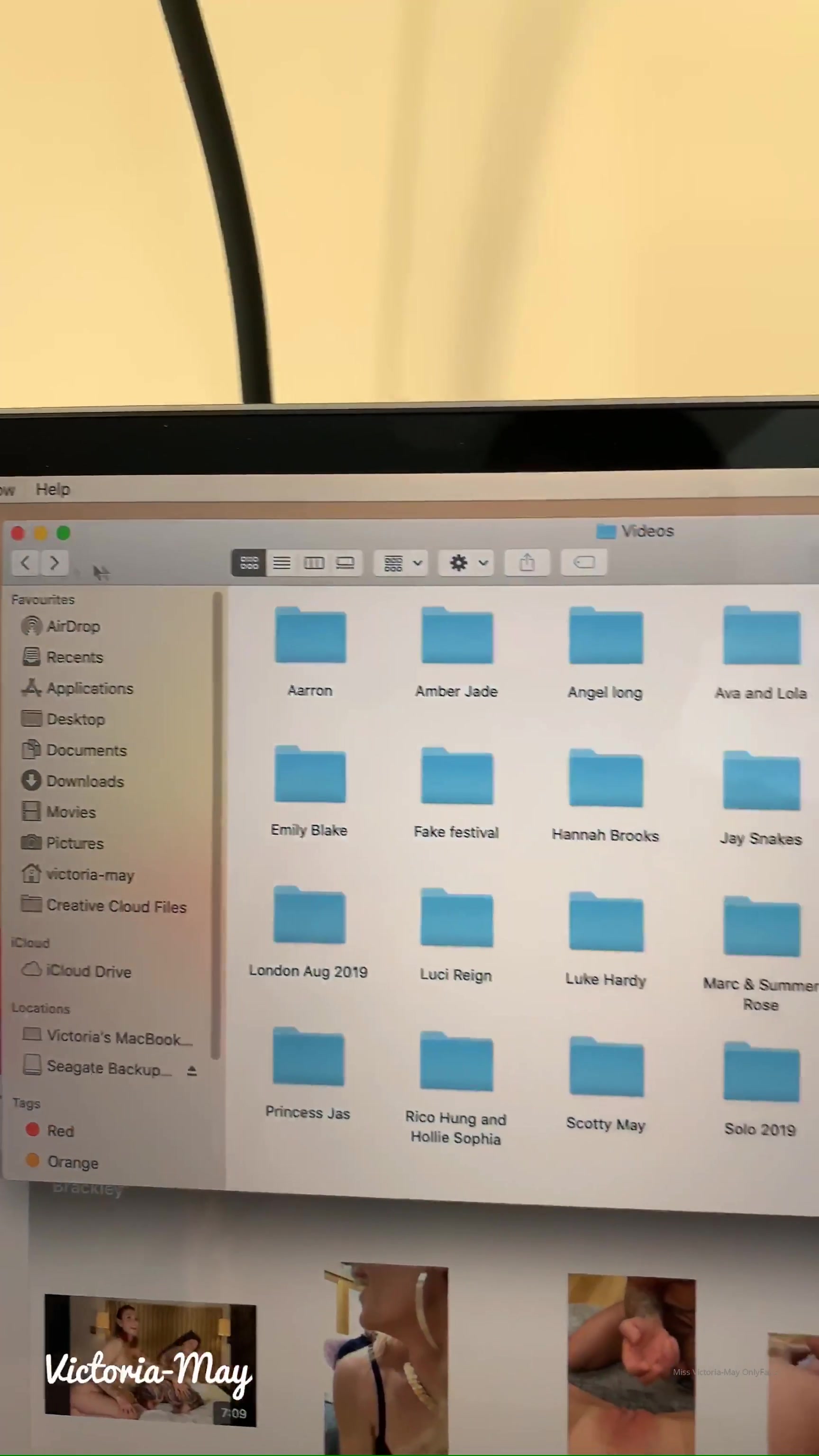Switch to list view
Viewport: 819px width, 1456px height.
click(282, 563)
